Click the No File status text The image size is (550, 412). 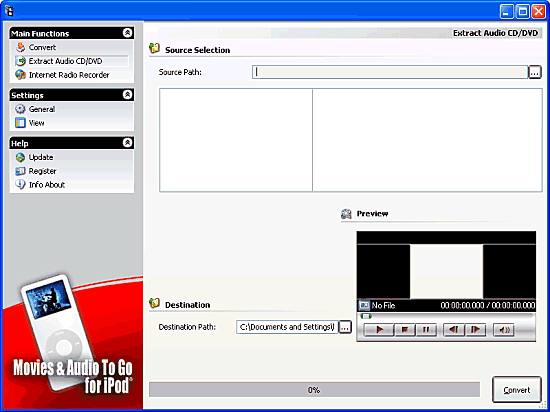(383, 306)
